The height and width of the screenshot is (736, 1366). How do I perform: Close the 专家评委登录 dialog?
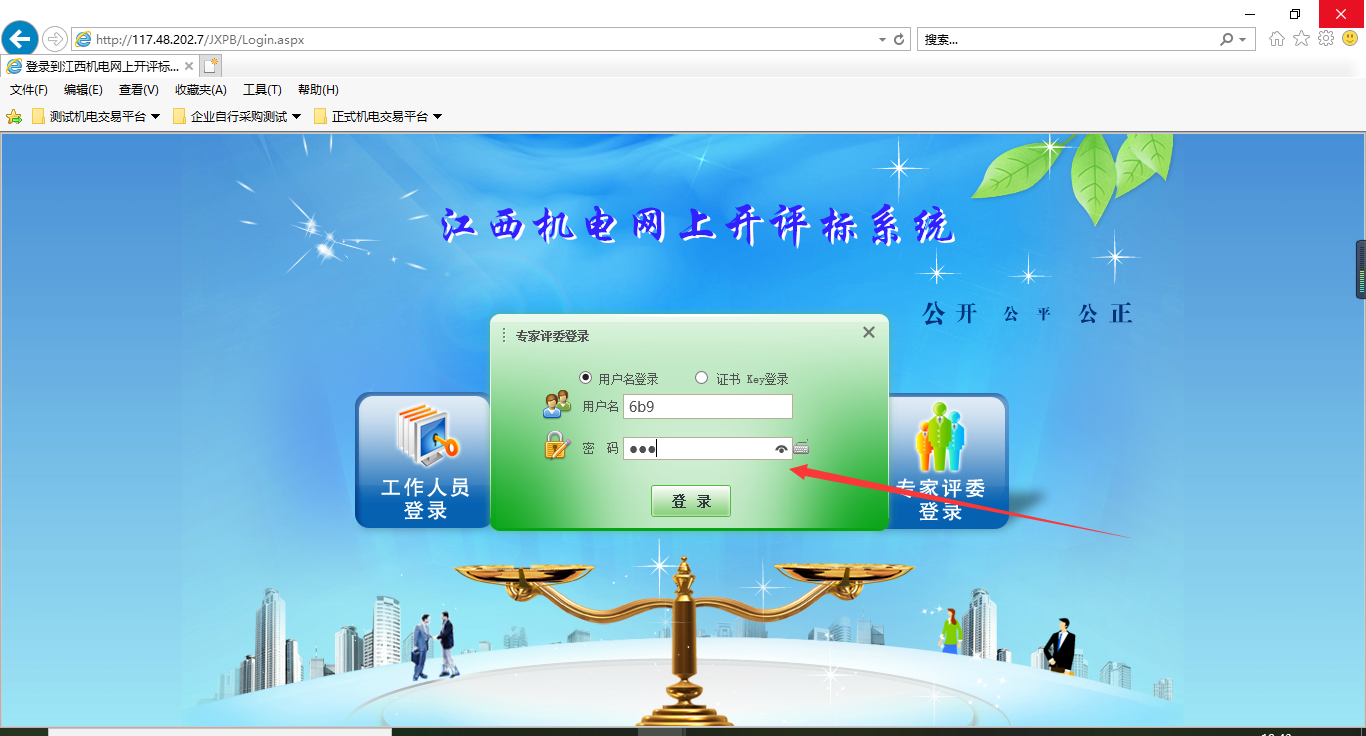[869, 332]
